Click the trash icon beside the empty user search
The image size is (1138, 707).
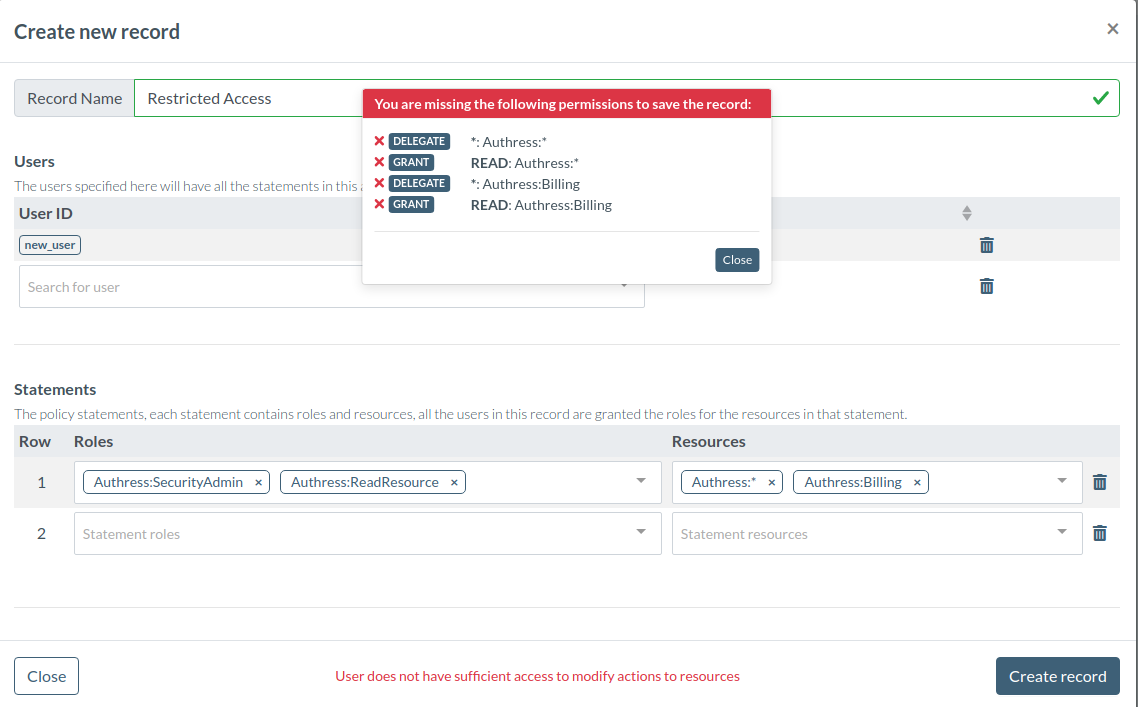click(986, 286)
